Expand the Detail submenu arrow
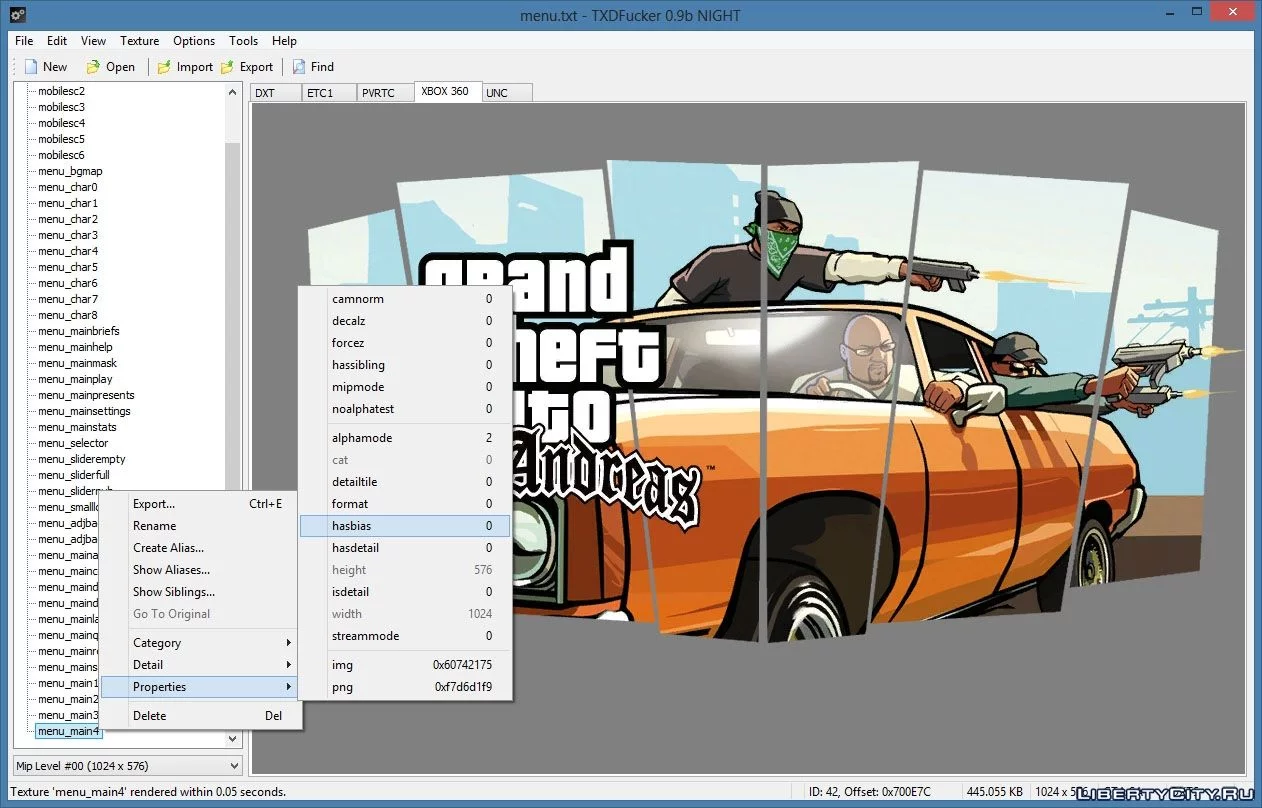The width and height of the screenshot is (1262, 808). point(289,665)
